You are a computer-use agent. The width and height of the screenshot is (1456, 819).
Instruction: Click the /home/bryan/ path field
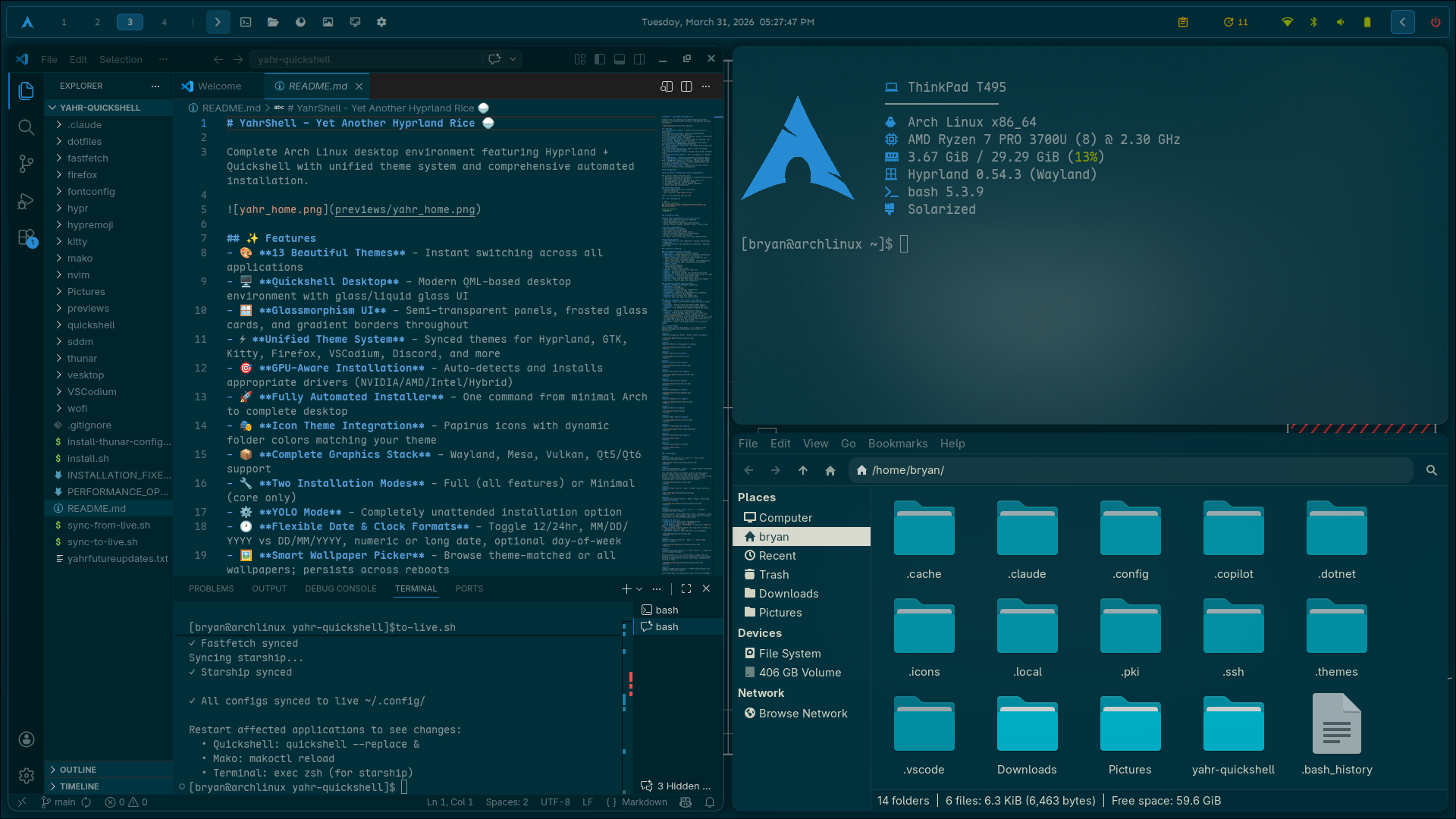click(x=1131, y=470)
